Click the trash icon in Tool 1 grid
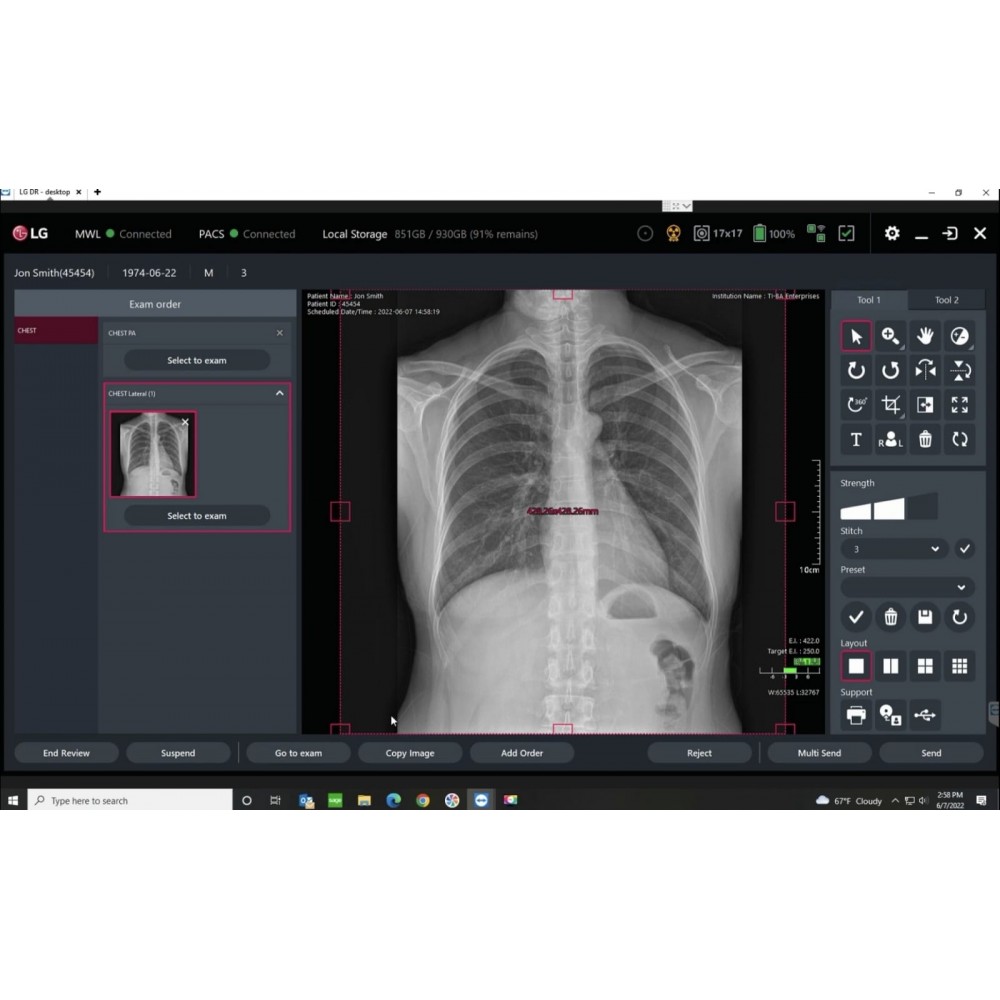Image resolution: width=1000 pixels, height=1000 pixels. [x=925, y=439]
